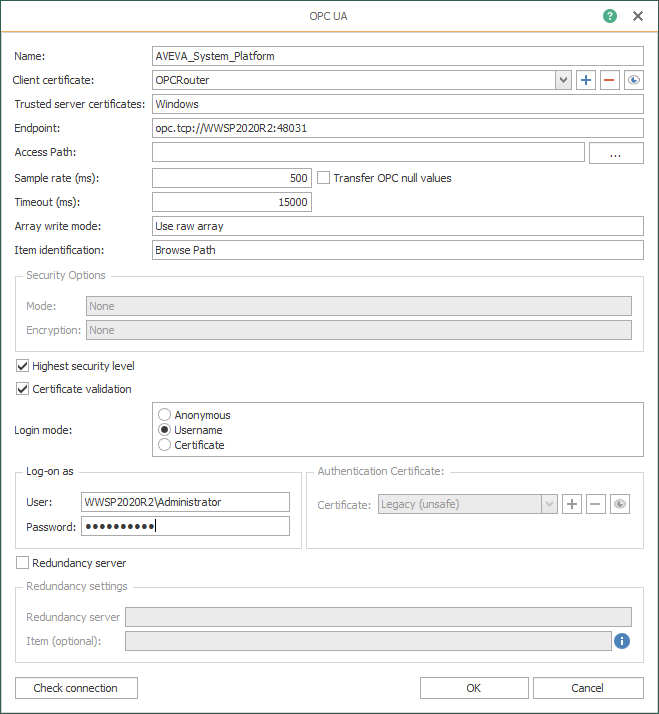659x714 pixels.
Task: Open the green help question mark icon
Action: 610,16
